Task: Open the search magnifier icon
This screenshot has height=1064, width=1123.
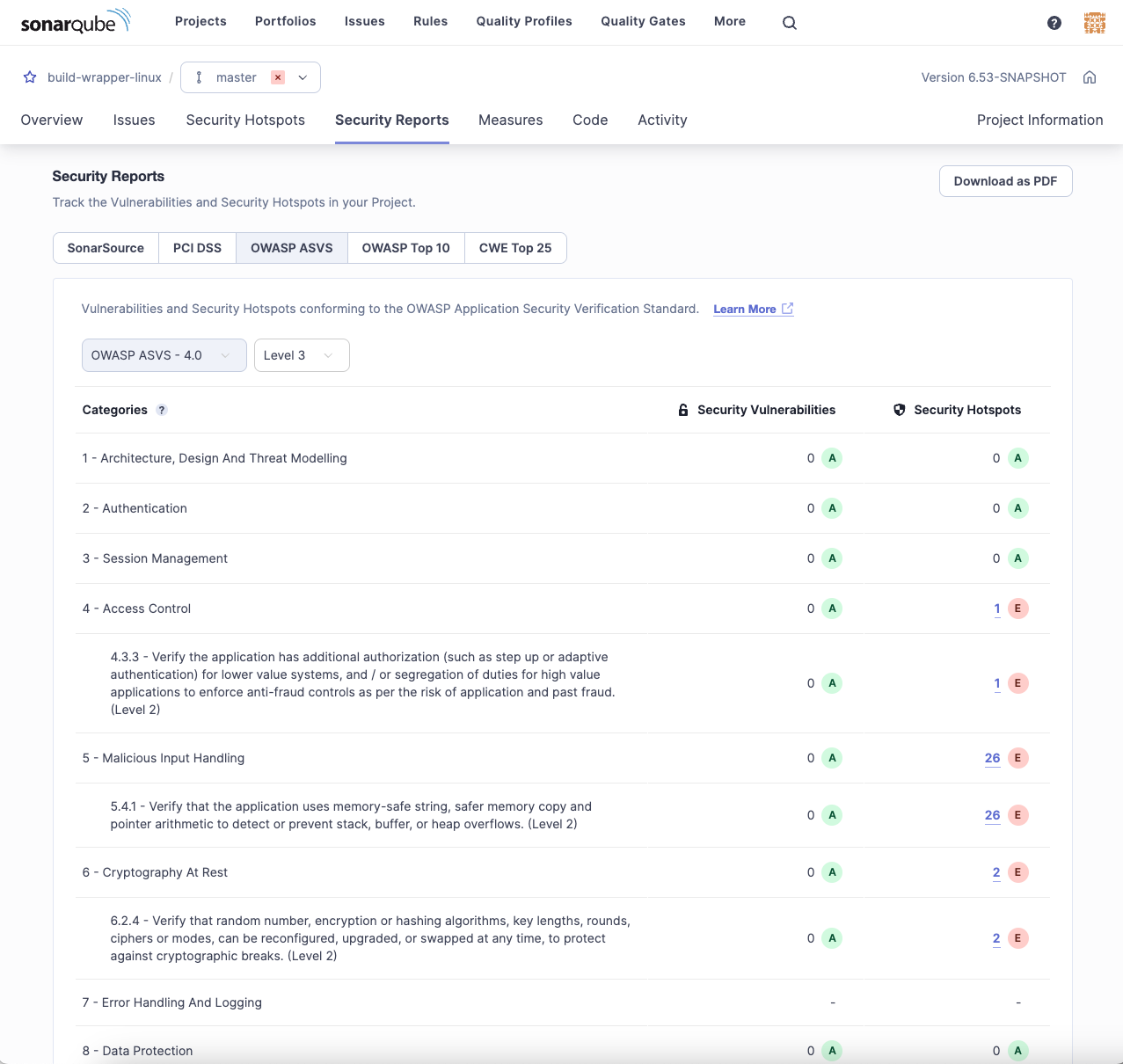Action: tap(789, 22)
